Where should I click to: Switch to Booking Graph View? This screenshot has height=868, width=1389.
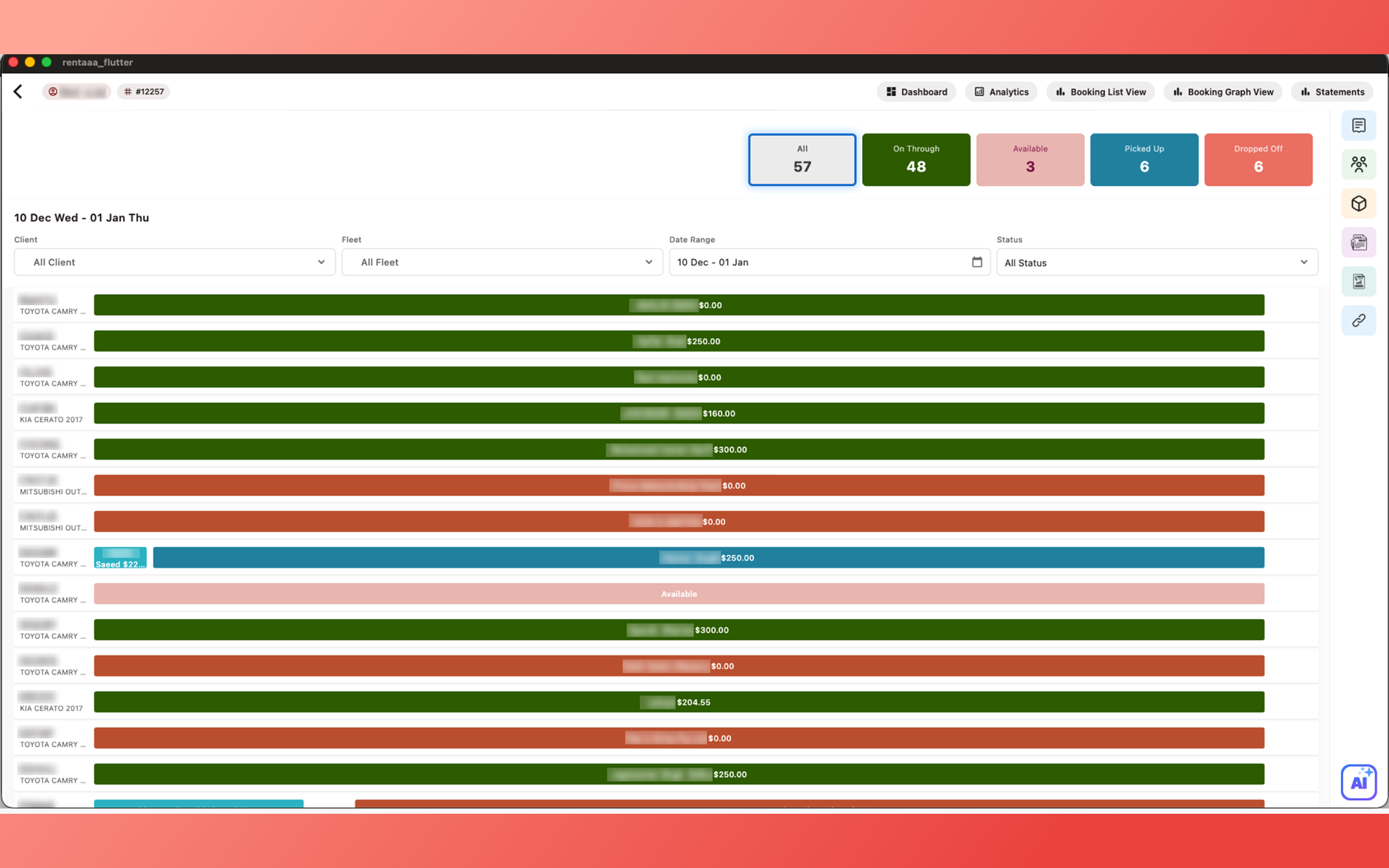click(1222, 92)
